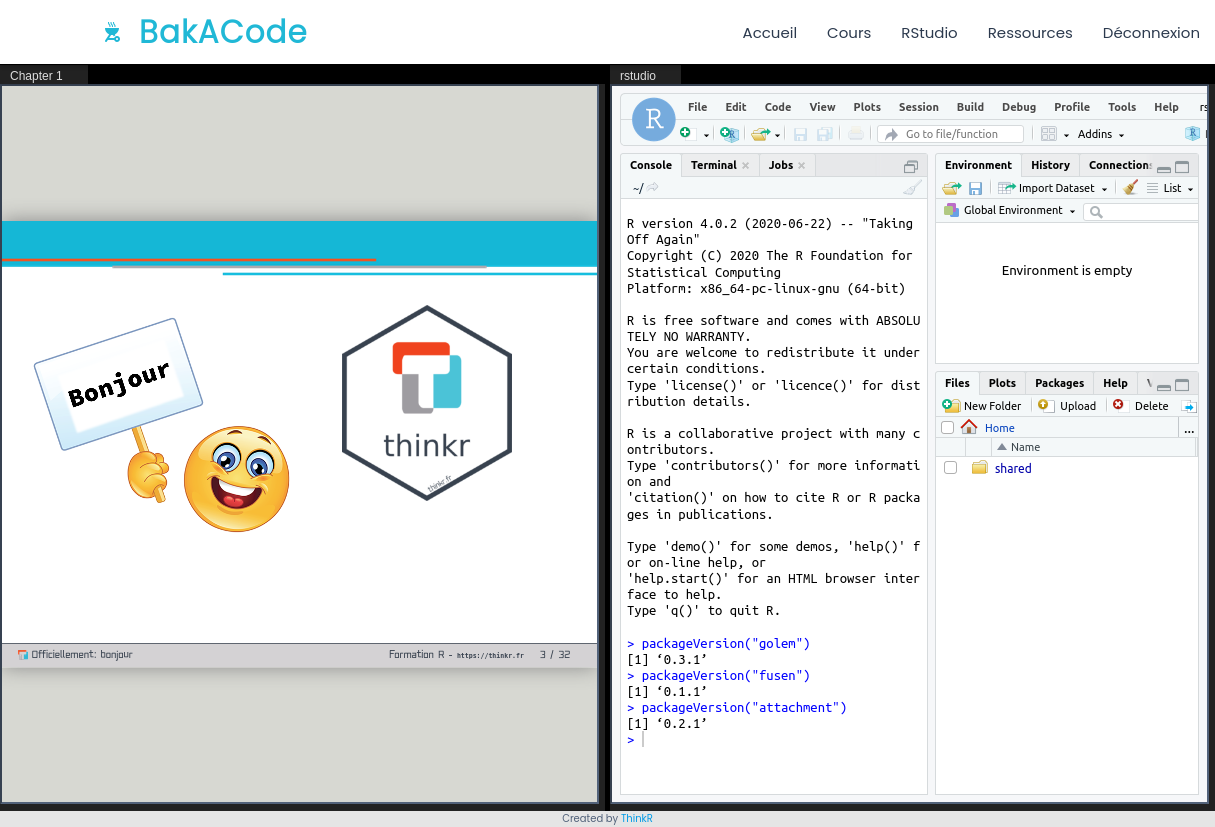Open the List view dropdown

pyautogui.click(x=1170, y=188)
